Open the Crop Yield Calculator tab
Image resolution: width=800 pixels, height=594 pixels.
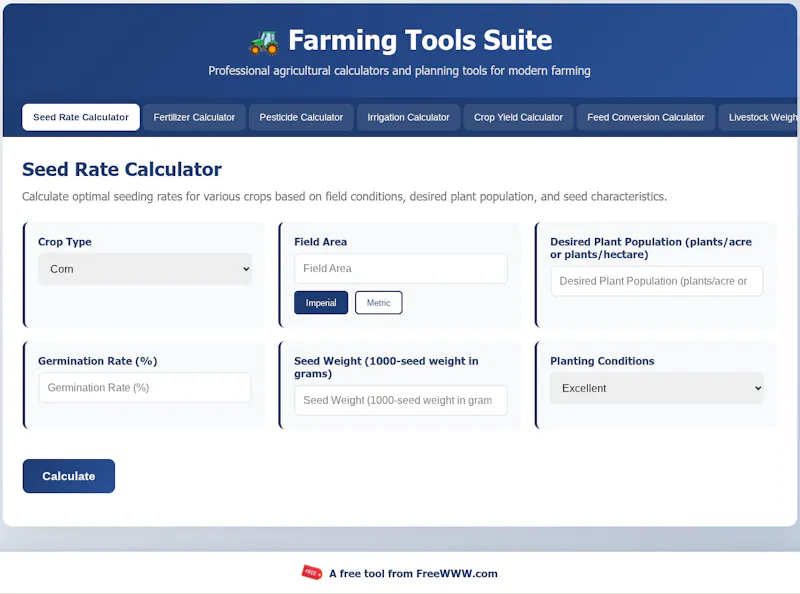click(x=518, y=117)
